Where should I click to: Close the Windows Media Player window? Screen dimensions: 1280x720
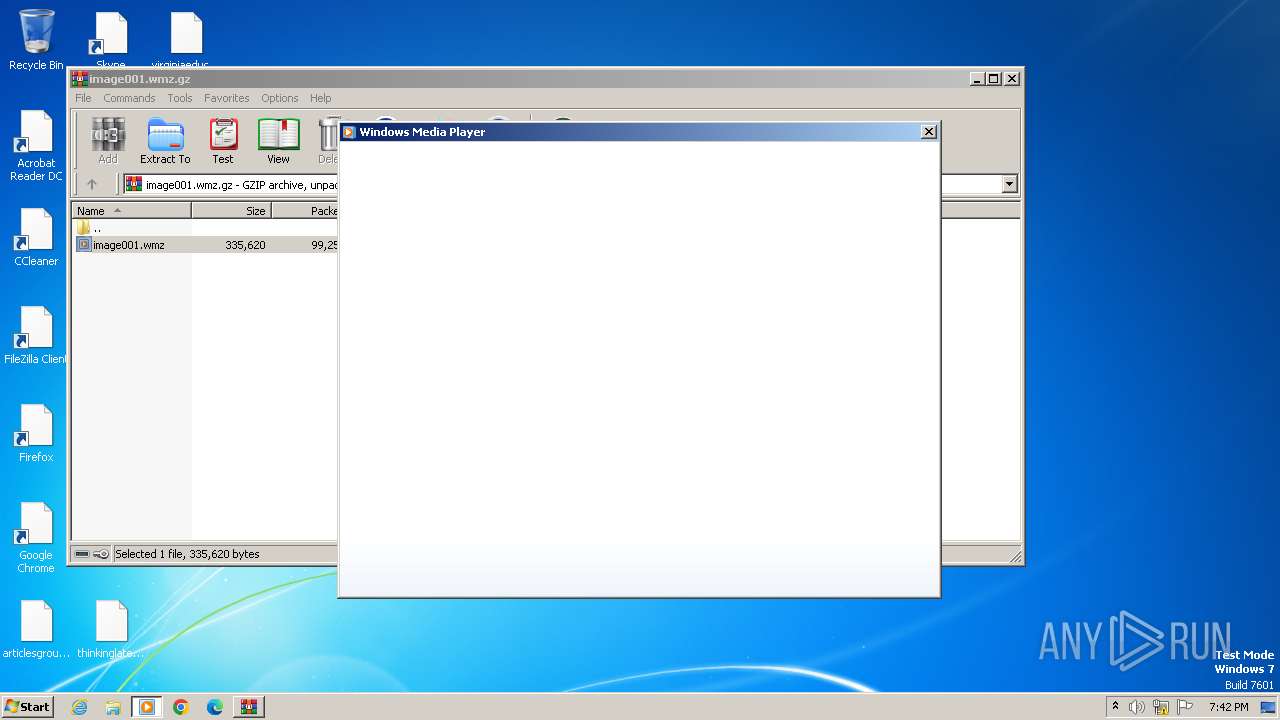click(928, 131)
